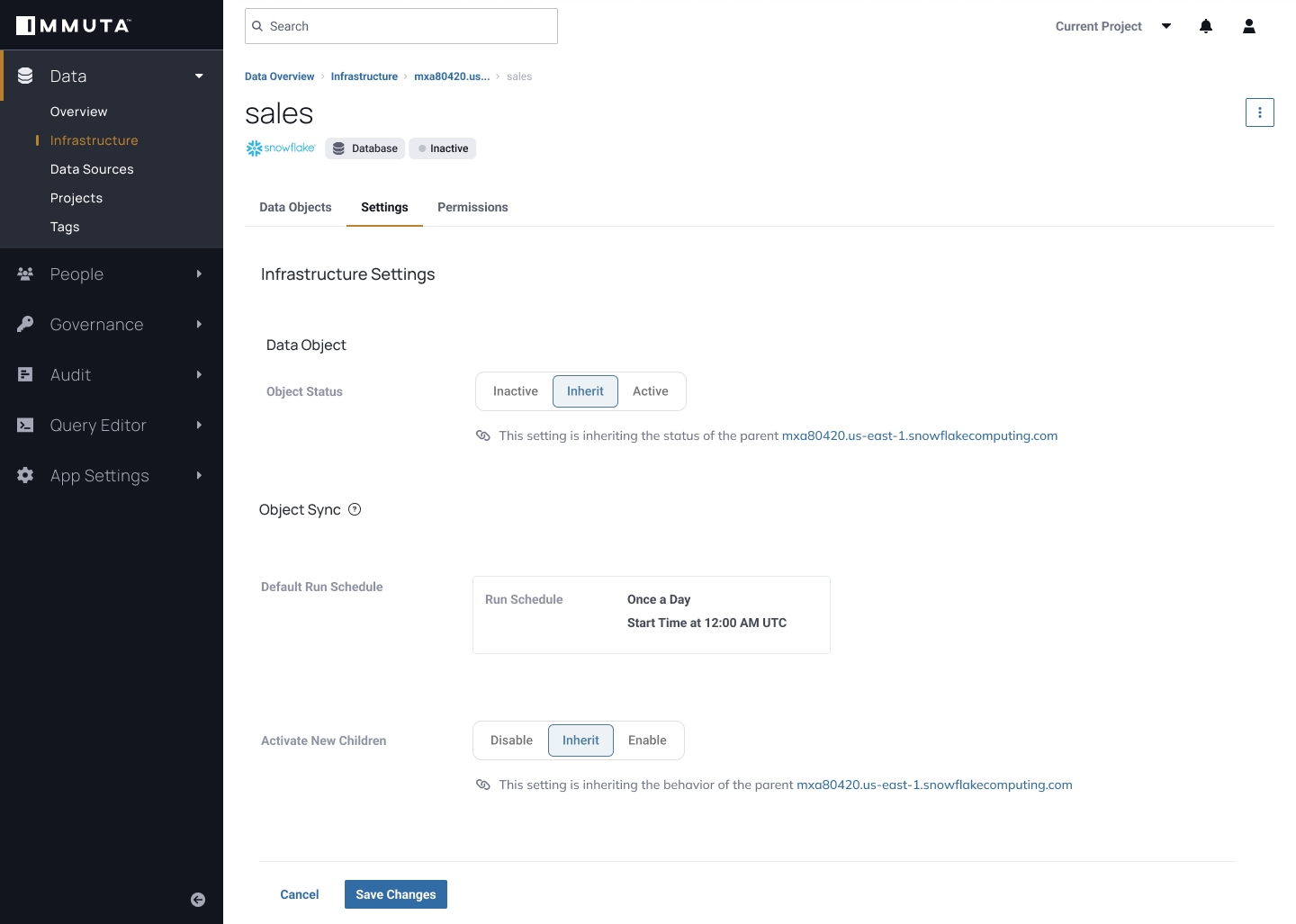Open the three-dot actions menu for sales
The width and height of the screenshot is (1296, 924).
(1260, 112)
